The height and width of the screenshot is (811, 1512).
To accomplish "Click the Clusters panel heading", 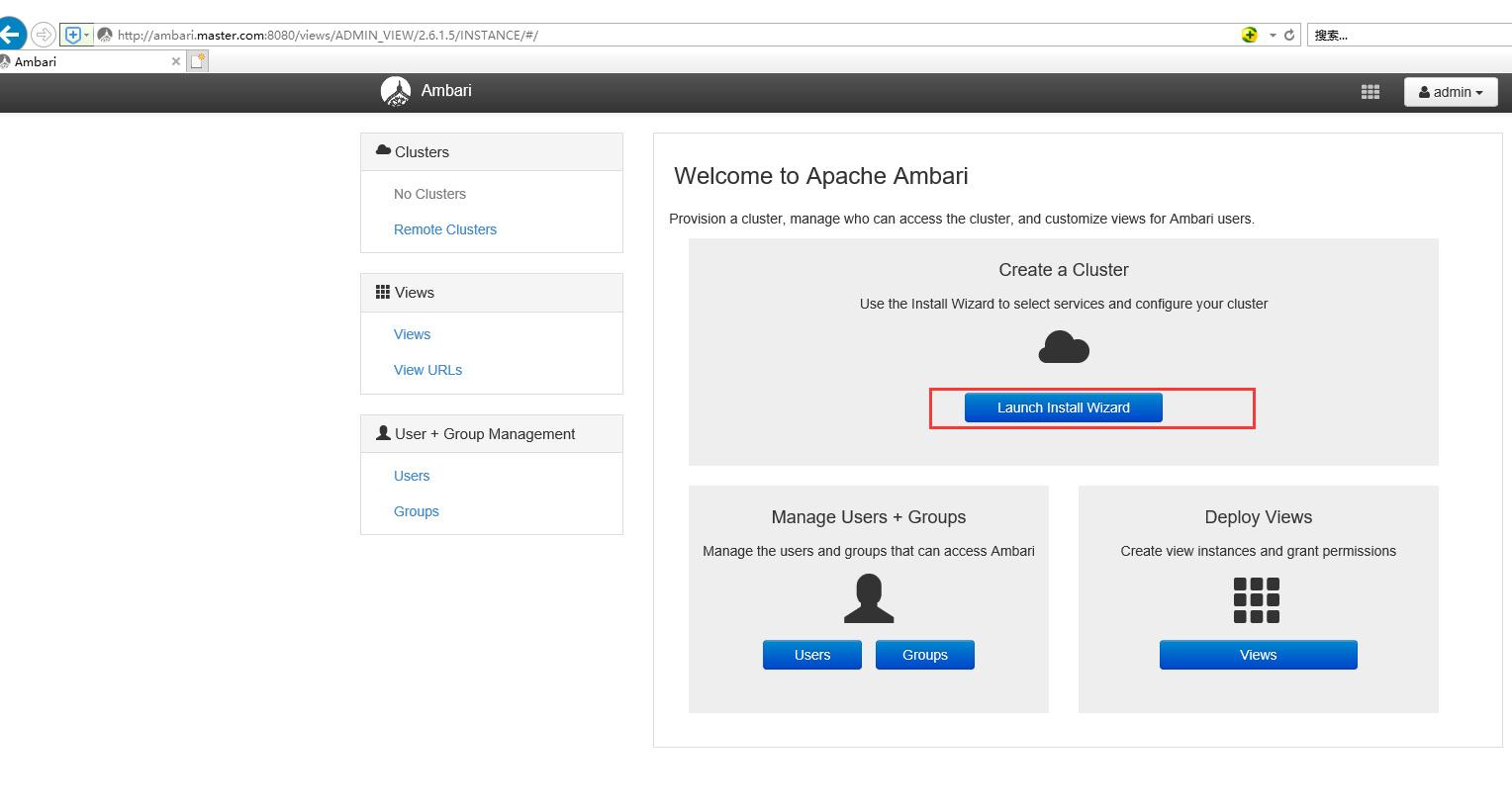I will [492, 152].
